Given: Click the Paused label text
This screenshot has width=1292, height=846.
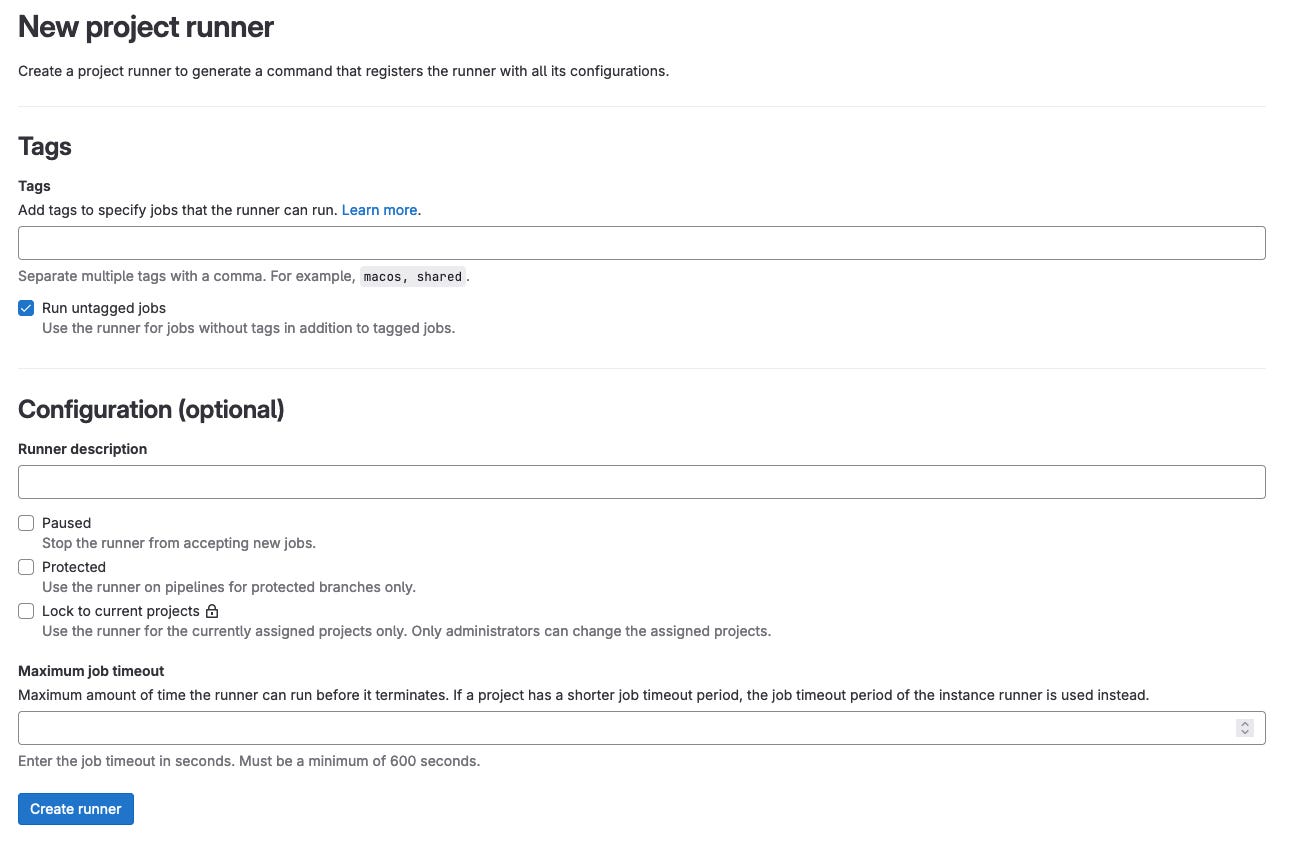Looking at the screenshot, I should [66, 522].
